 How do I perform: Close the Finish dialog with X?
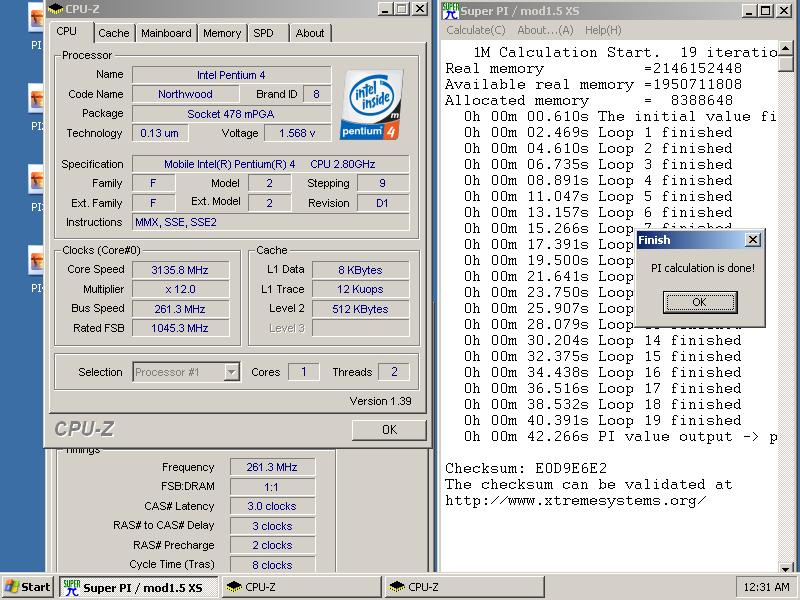(x=753, y=240)
